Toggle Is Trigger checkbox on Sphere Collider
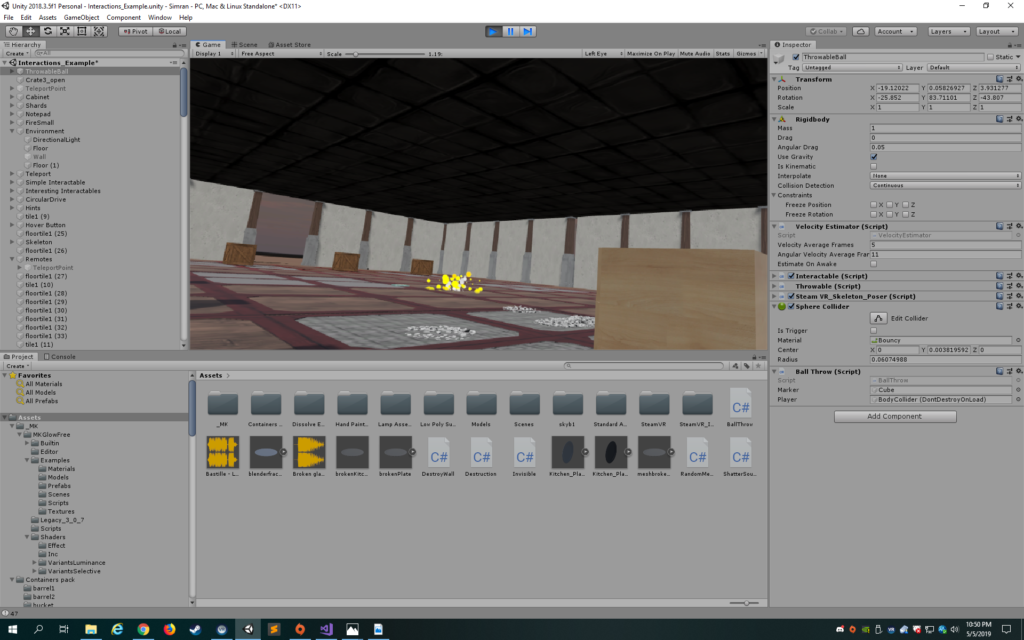This screenshot has width=1024, height=640. [874, 331]
